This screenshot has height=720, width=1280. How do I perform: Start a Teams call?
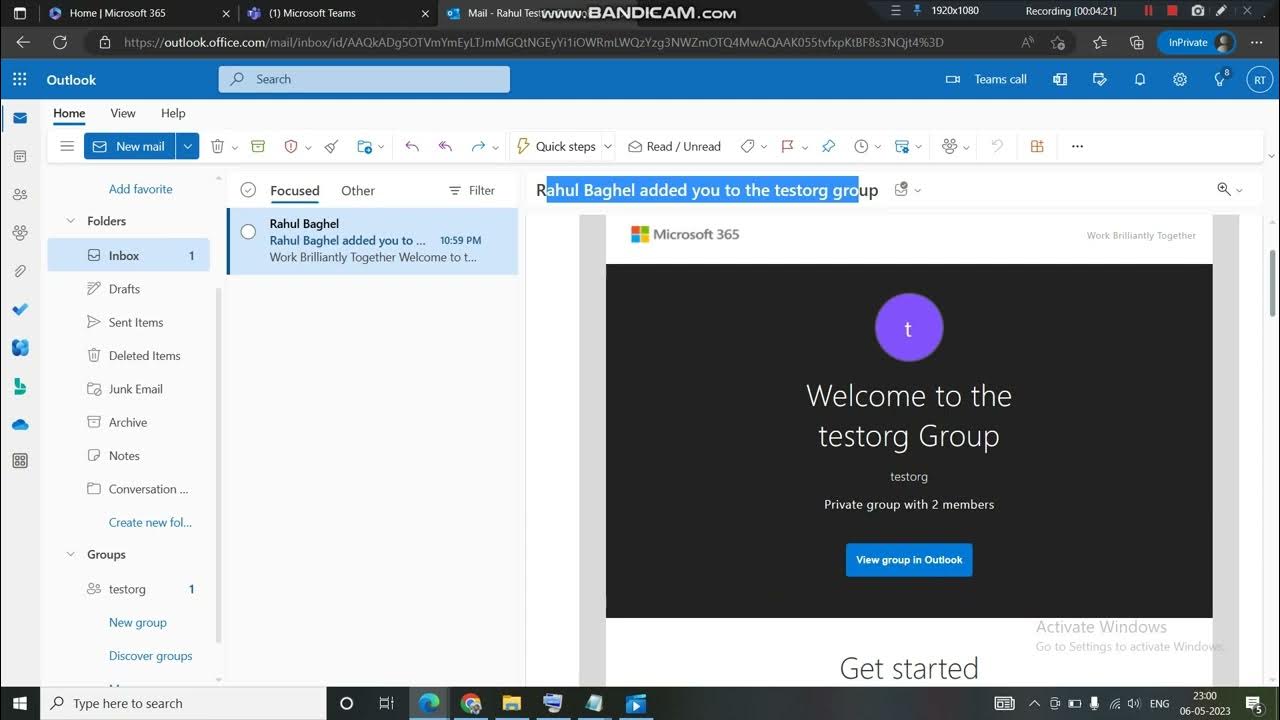pyautogui.click(x=987, y=79)
